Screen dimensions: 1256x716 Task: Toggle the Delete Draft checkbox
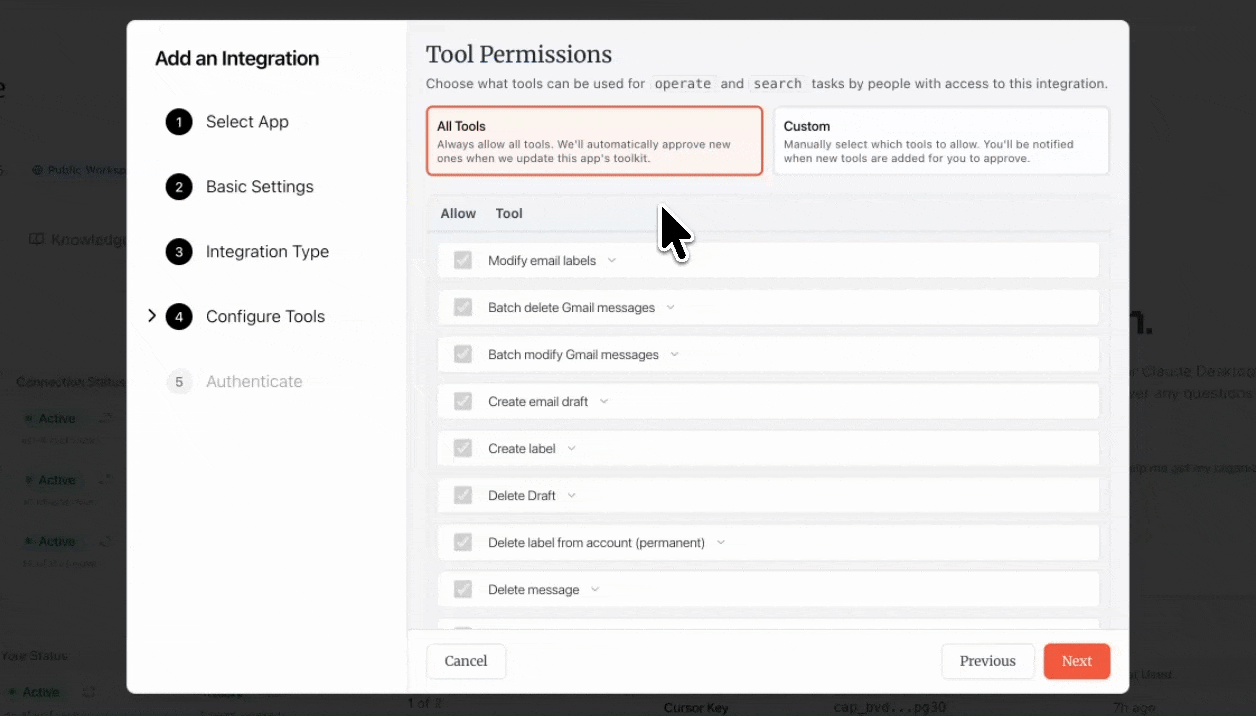tap(463, 496)
